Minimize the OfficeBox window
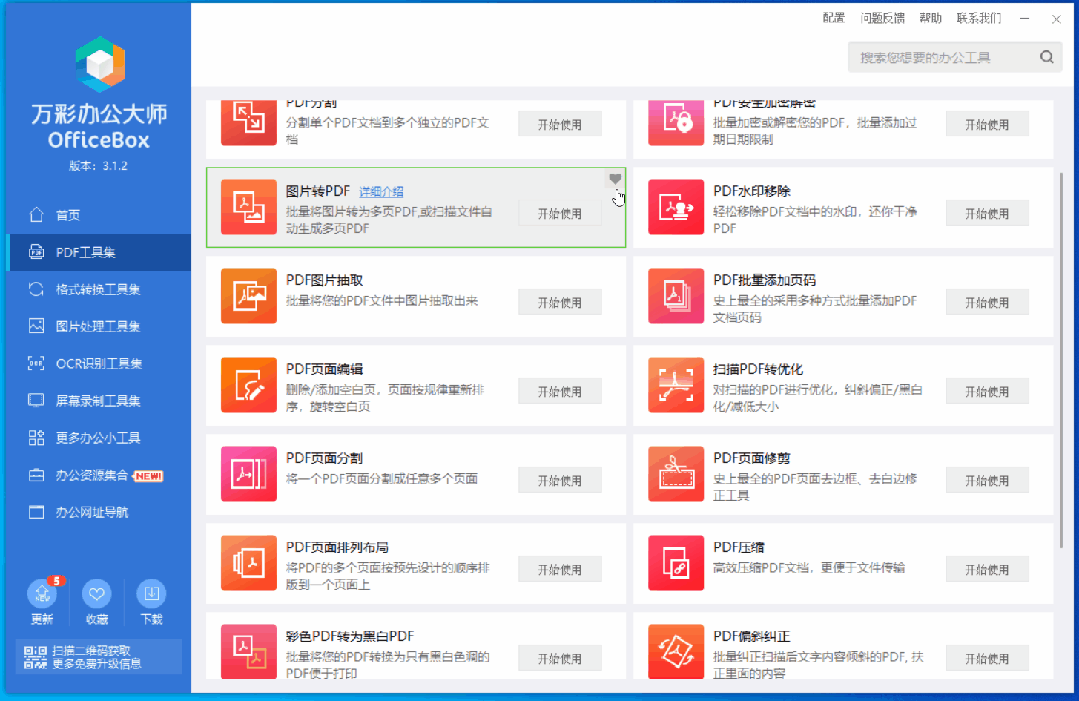Screen dimensions: 1079x701 tap(1025, 19)
